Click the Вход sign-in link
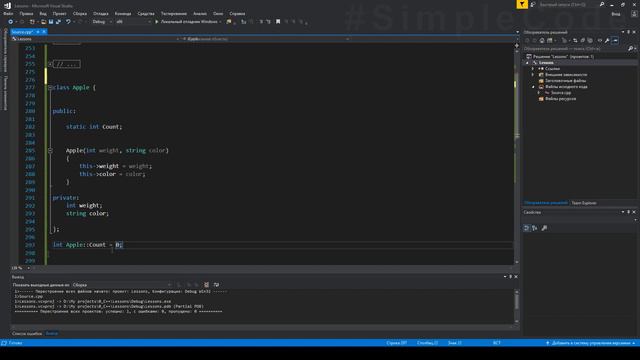640x360 pixels. [616, 14]
